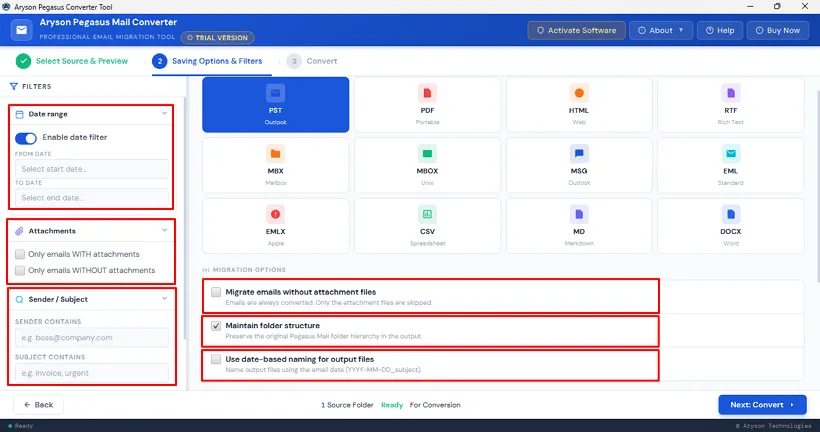Viewport: 820px width, 432px height.
Task: Go Back to the previous step
Action: click(x=38, y=405)
